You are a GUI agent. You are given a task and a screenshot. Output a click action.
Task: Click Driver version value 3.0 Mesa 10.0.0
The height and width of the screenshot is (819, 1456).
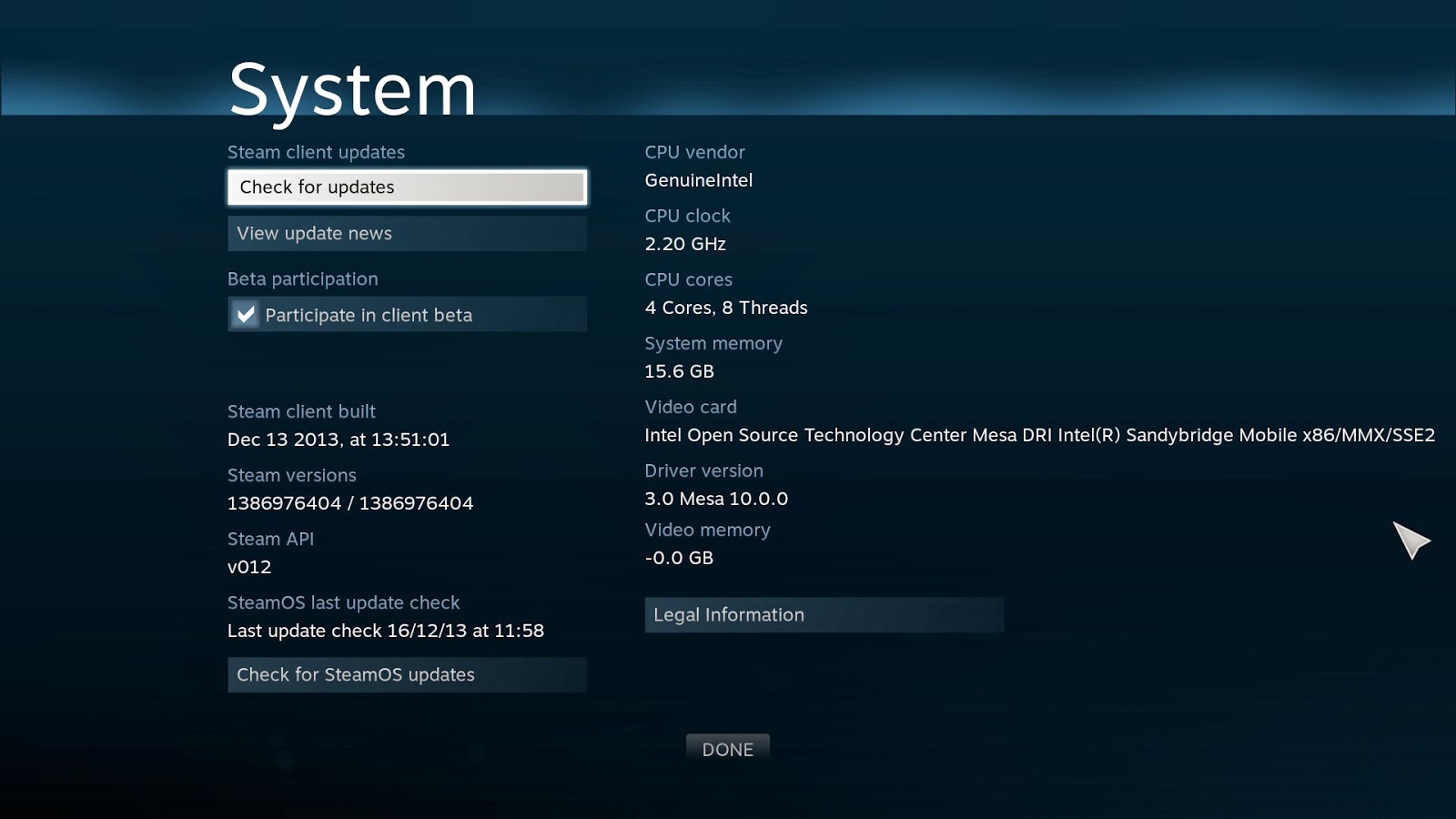point(716,498)
